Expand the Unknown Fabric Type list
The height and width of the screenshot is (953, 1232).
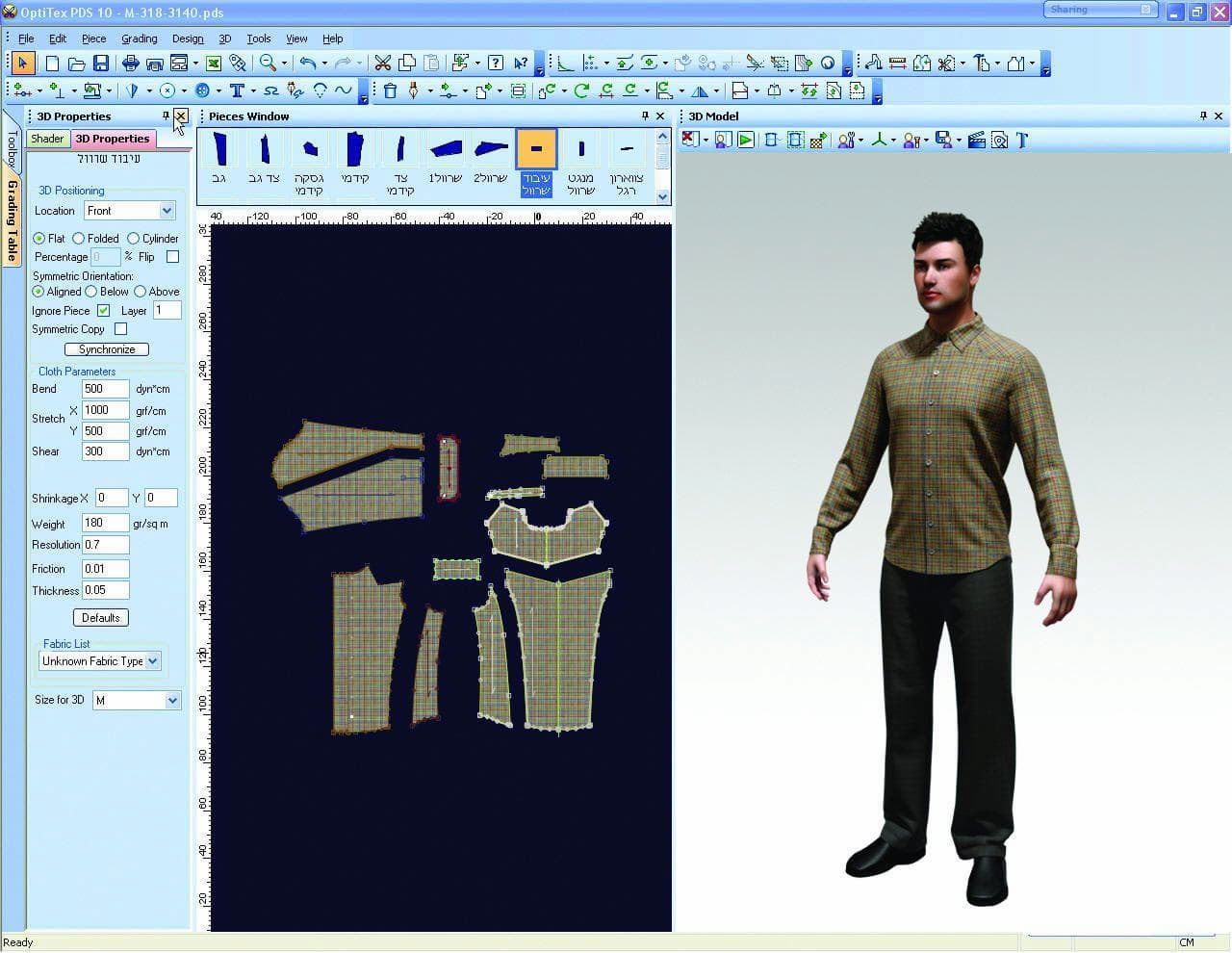point(100,661)
